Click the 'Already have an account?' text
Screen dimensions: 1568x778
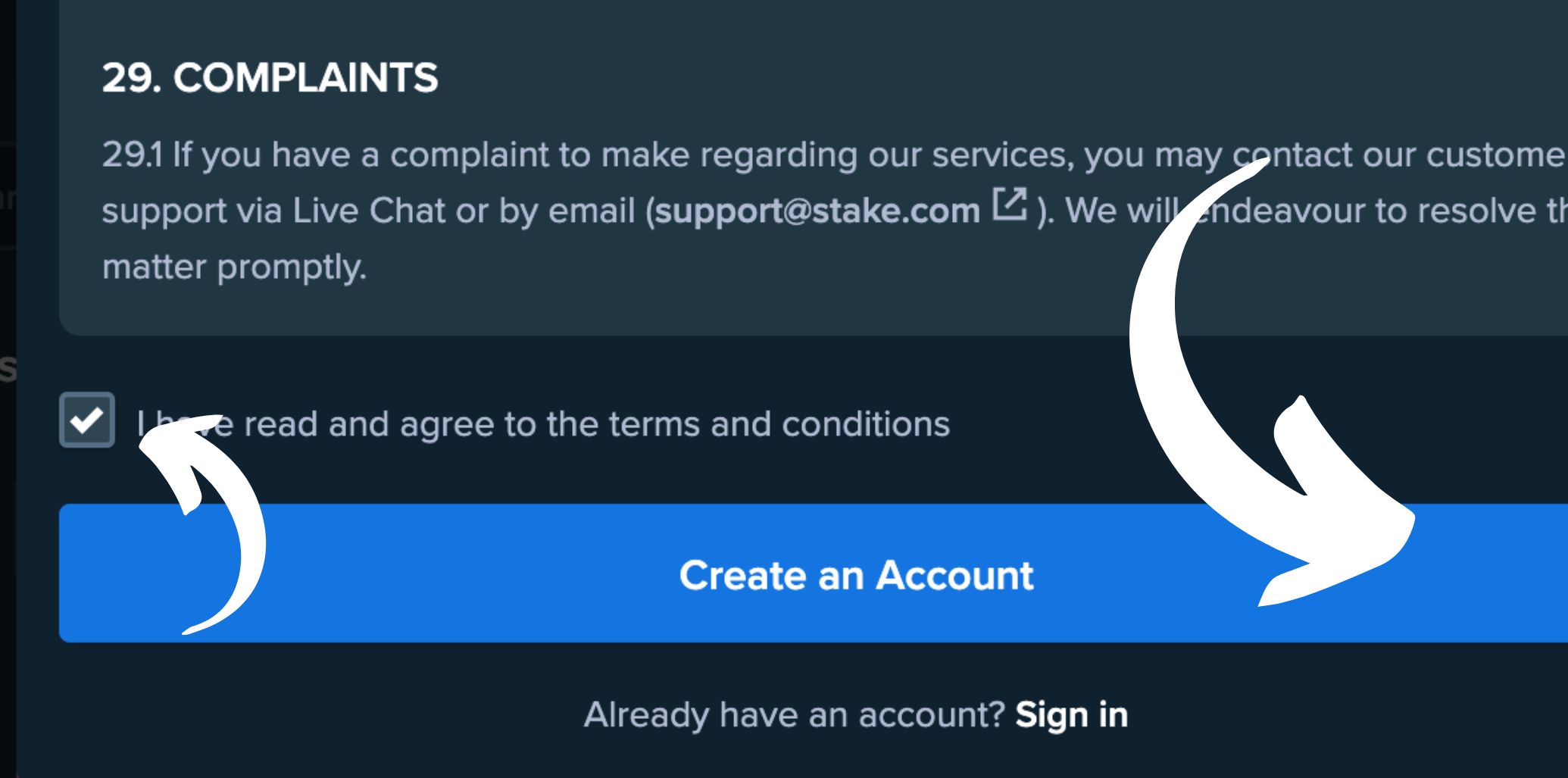coord(794,714)
